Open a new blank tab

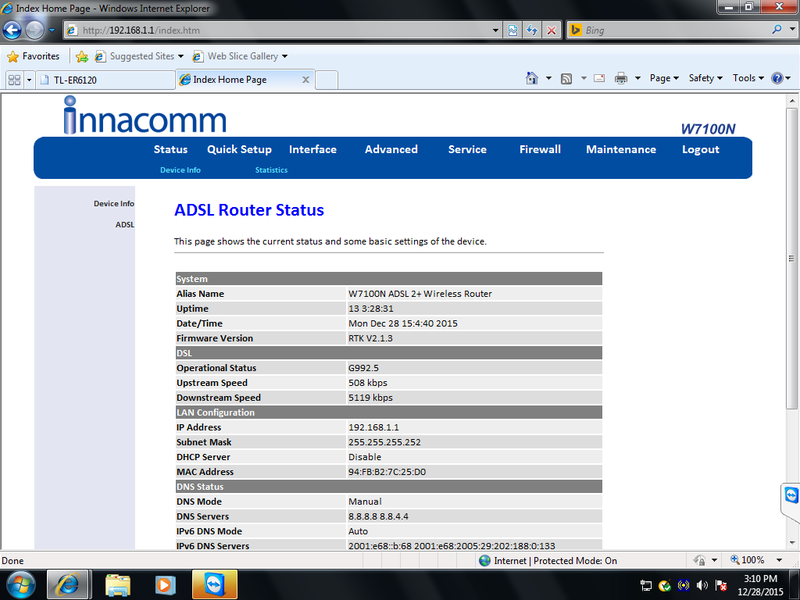327,80
